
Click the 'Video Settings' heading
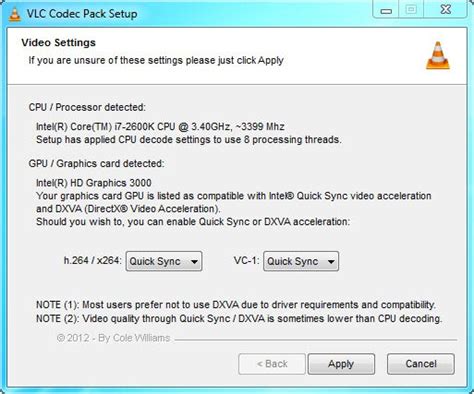pyautogui.click(x=58, y=43)
